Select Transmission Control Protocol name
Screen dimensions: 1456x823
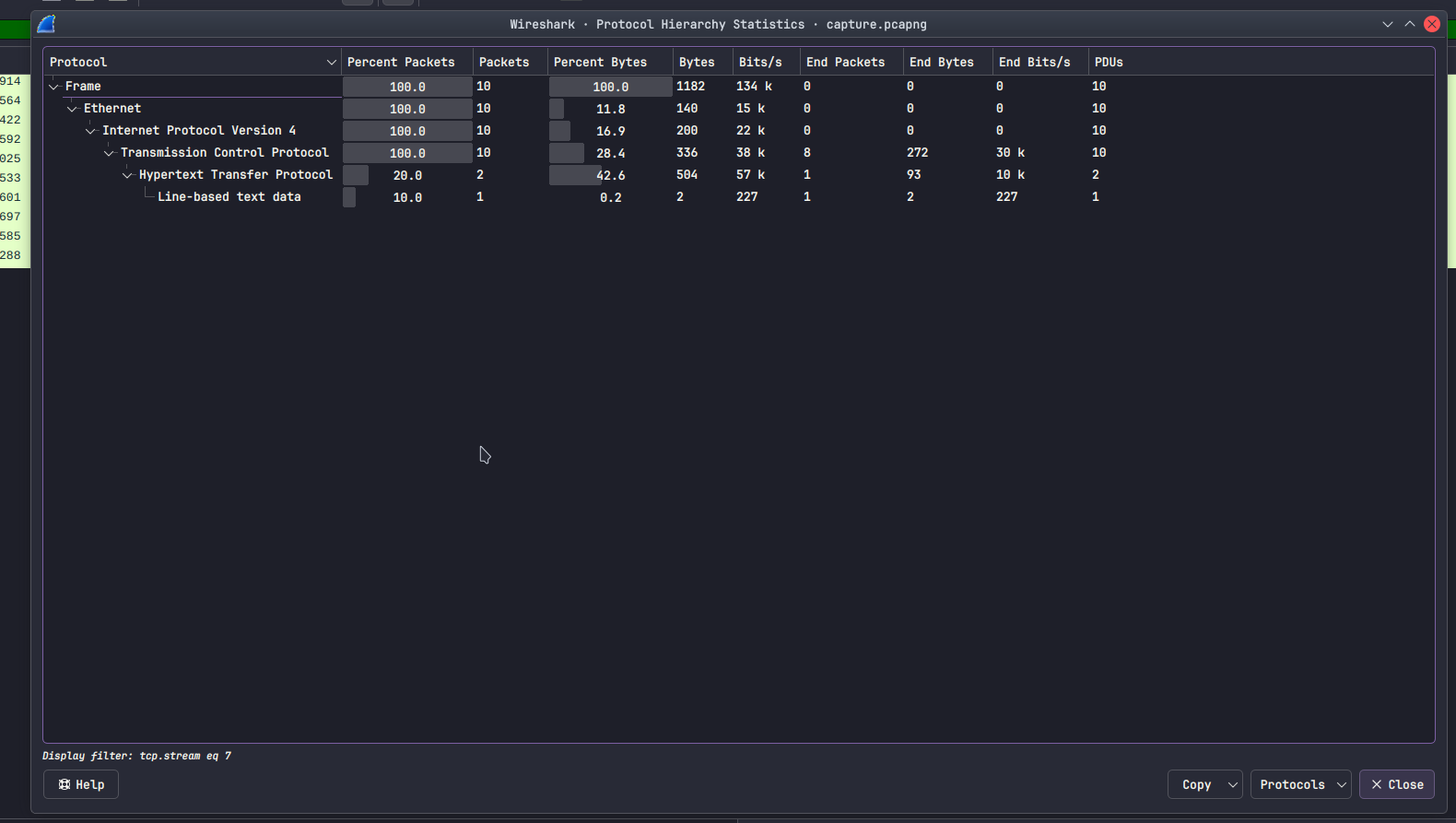(x=225, y=153)
